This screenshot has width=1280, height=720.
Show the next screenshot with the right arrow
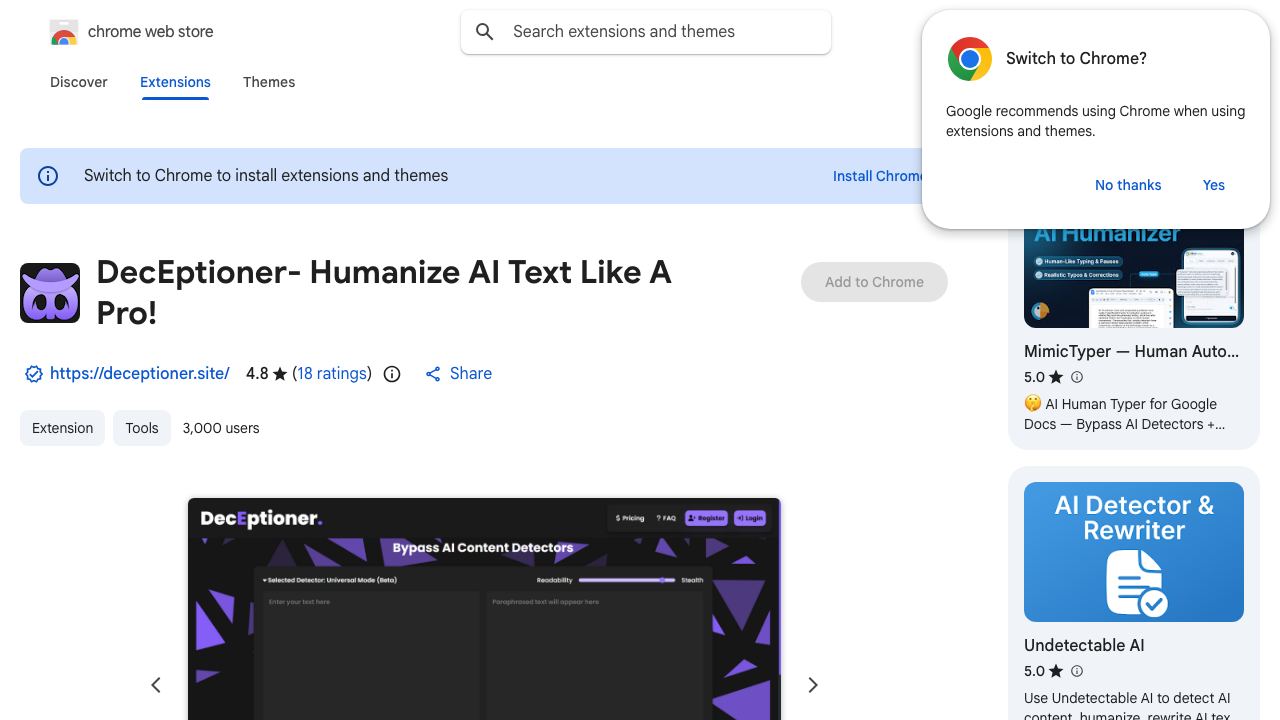click(x=813, y=685)
